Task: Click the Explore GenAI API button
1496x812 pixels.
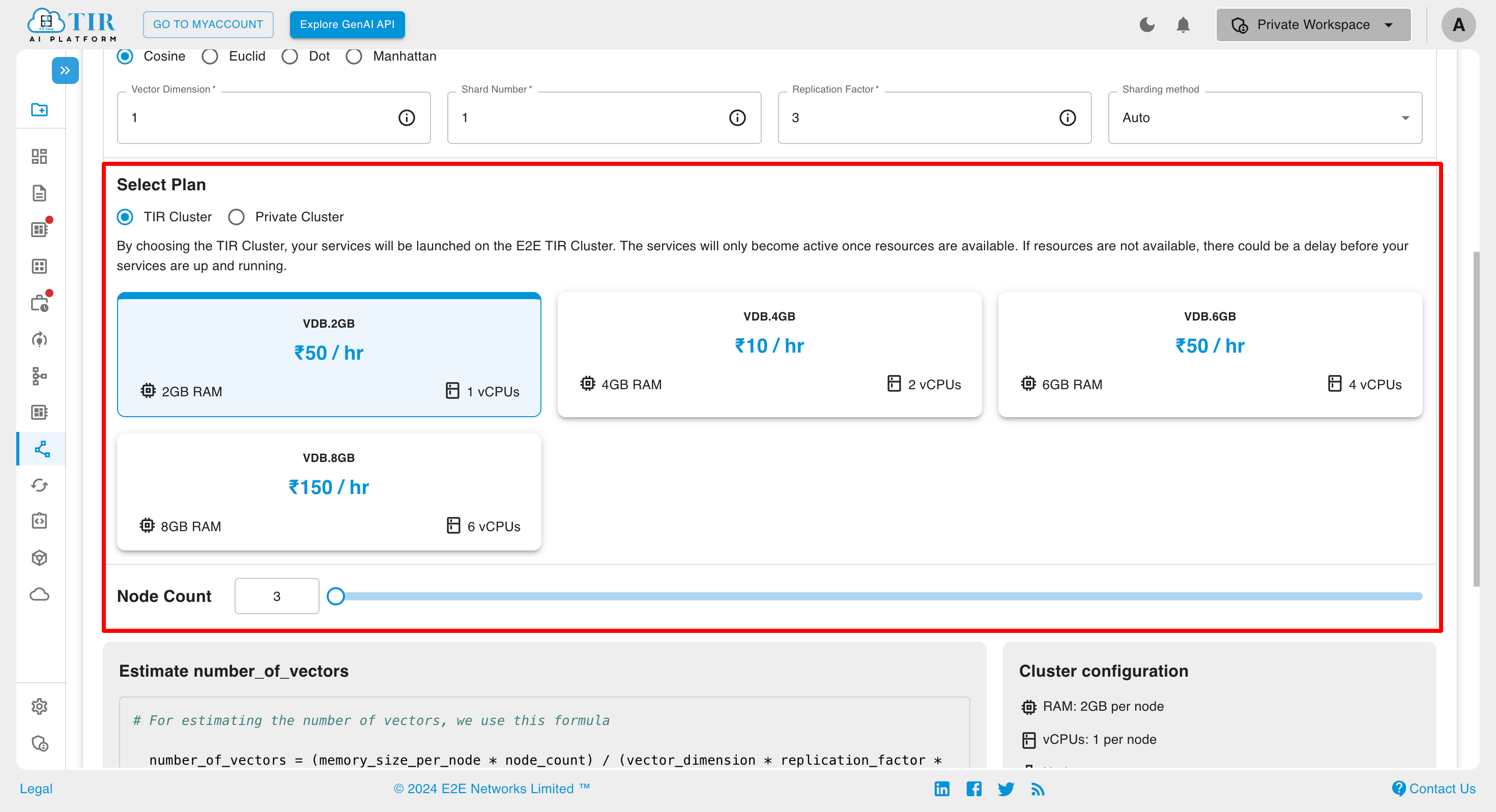Action: tap(347, 24)
